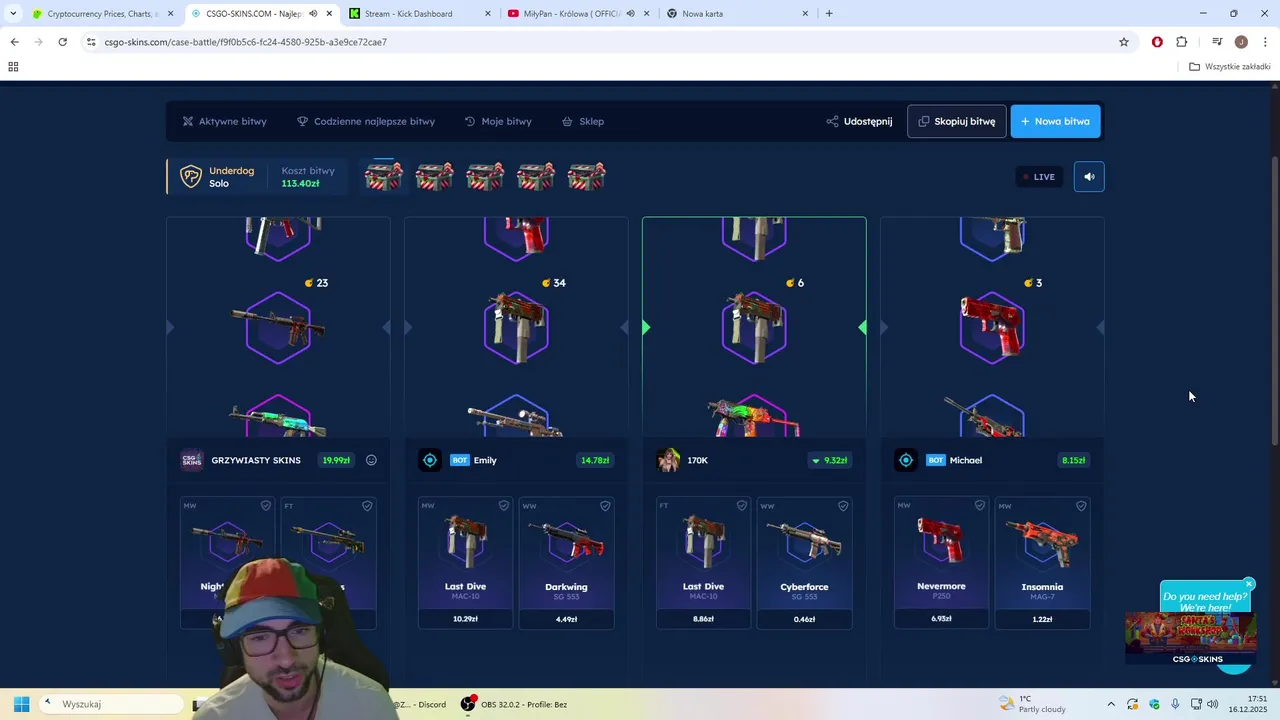The height and width of the screenshot is (720, 1280).
Task: Start a Nowa bitwa
Action: point(1055,121)
